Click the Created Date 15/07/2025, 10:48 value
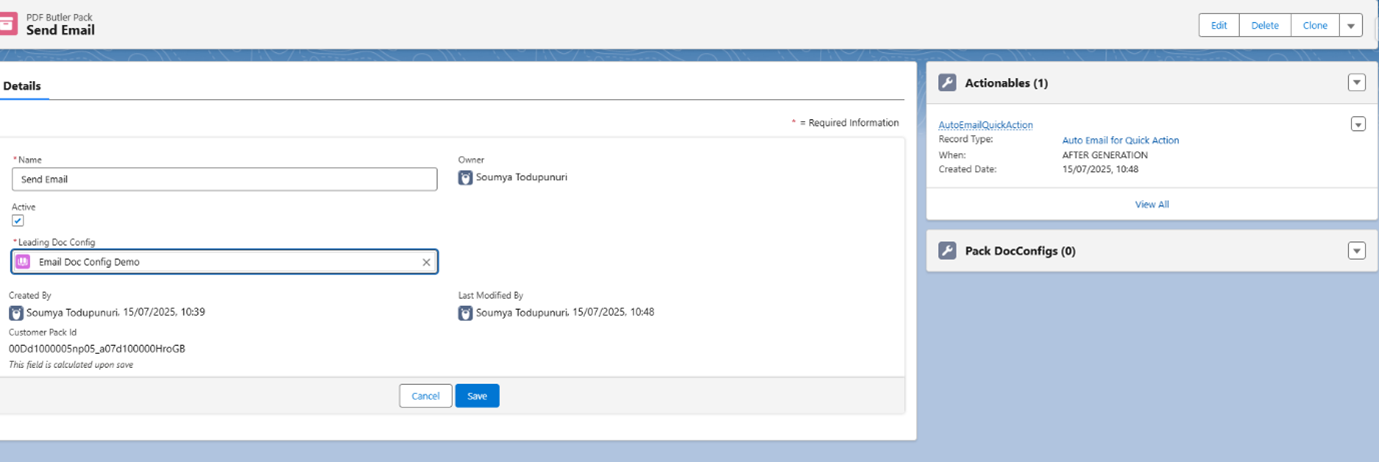The height and width of the screenshot is (462, 1379). (x=1100, y=169)
